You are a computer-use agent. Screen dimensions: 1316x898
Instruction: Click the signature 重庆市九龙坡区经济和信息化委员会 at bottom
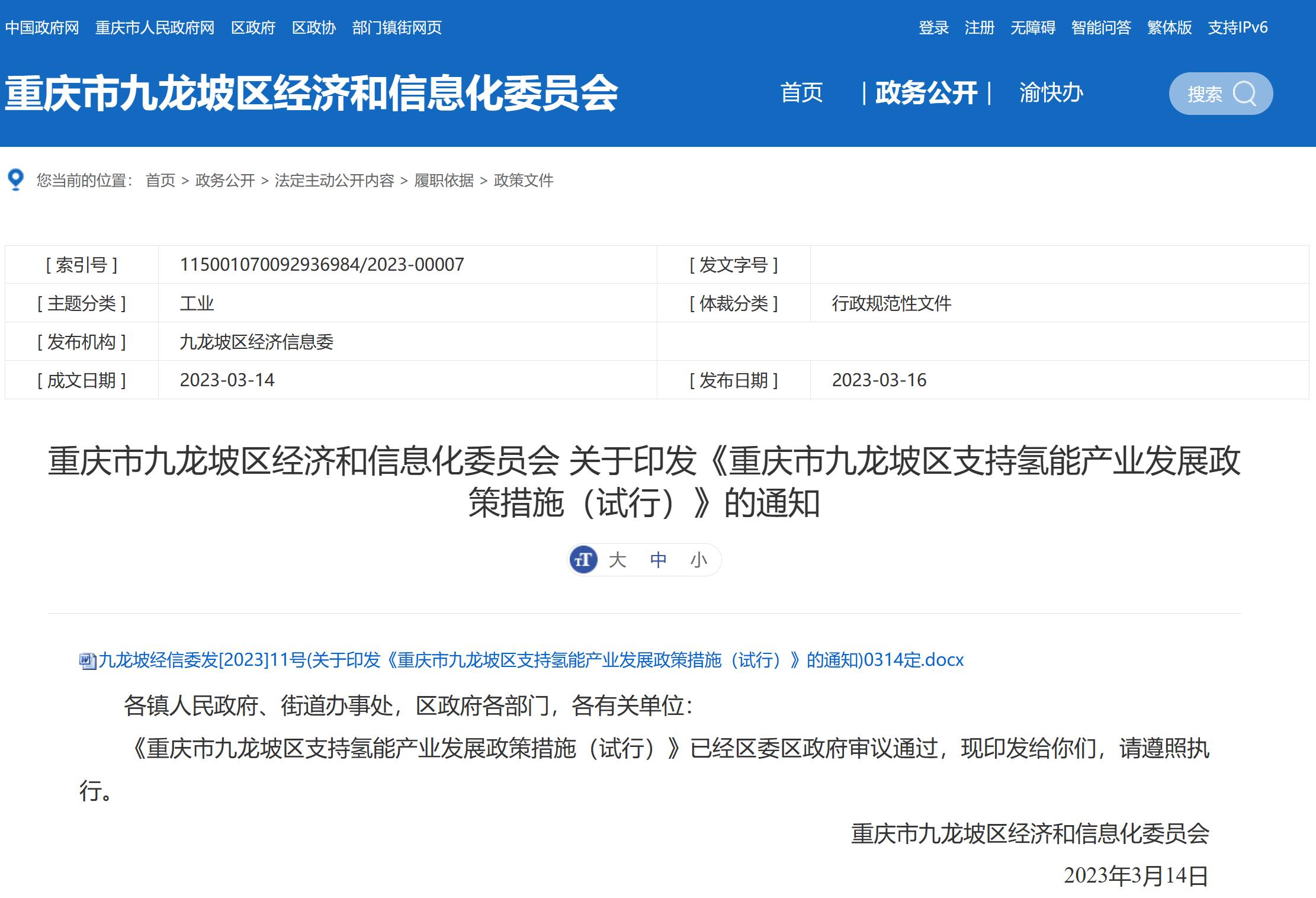pos(1030,833)
